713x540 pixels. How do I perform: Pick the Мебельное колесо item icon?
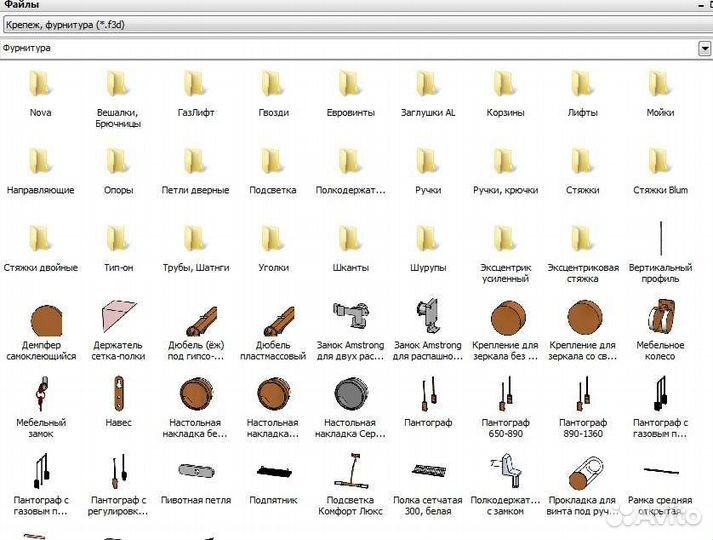(660, 318)
